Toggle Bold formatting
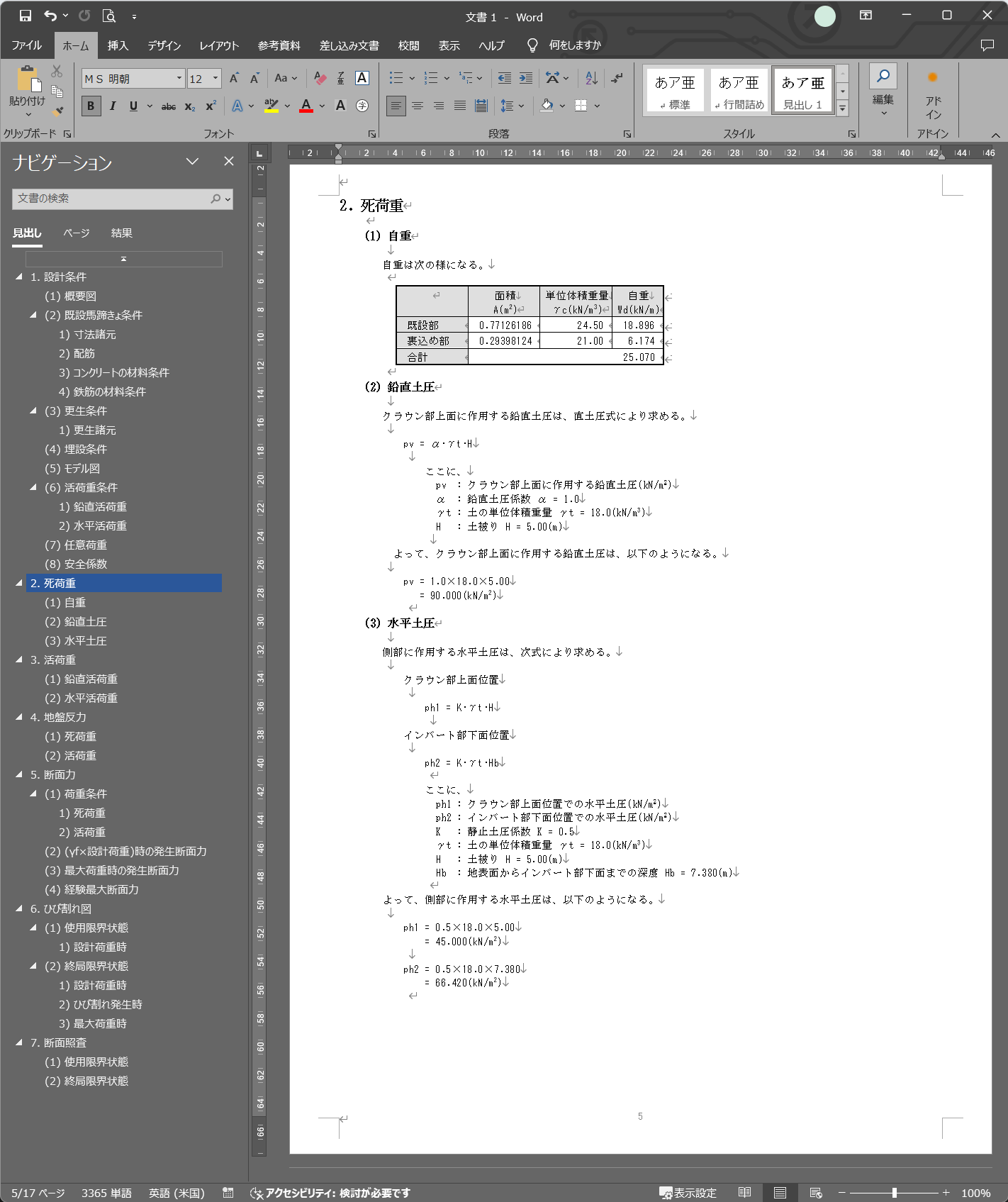 [x=91, y=106]
